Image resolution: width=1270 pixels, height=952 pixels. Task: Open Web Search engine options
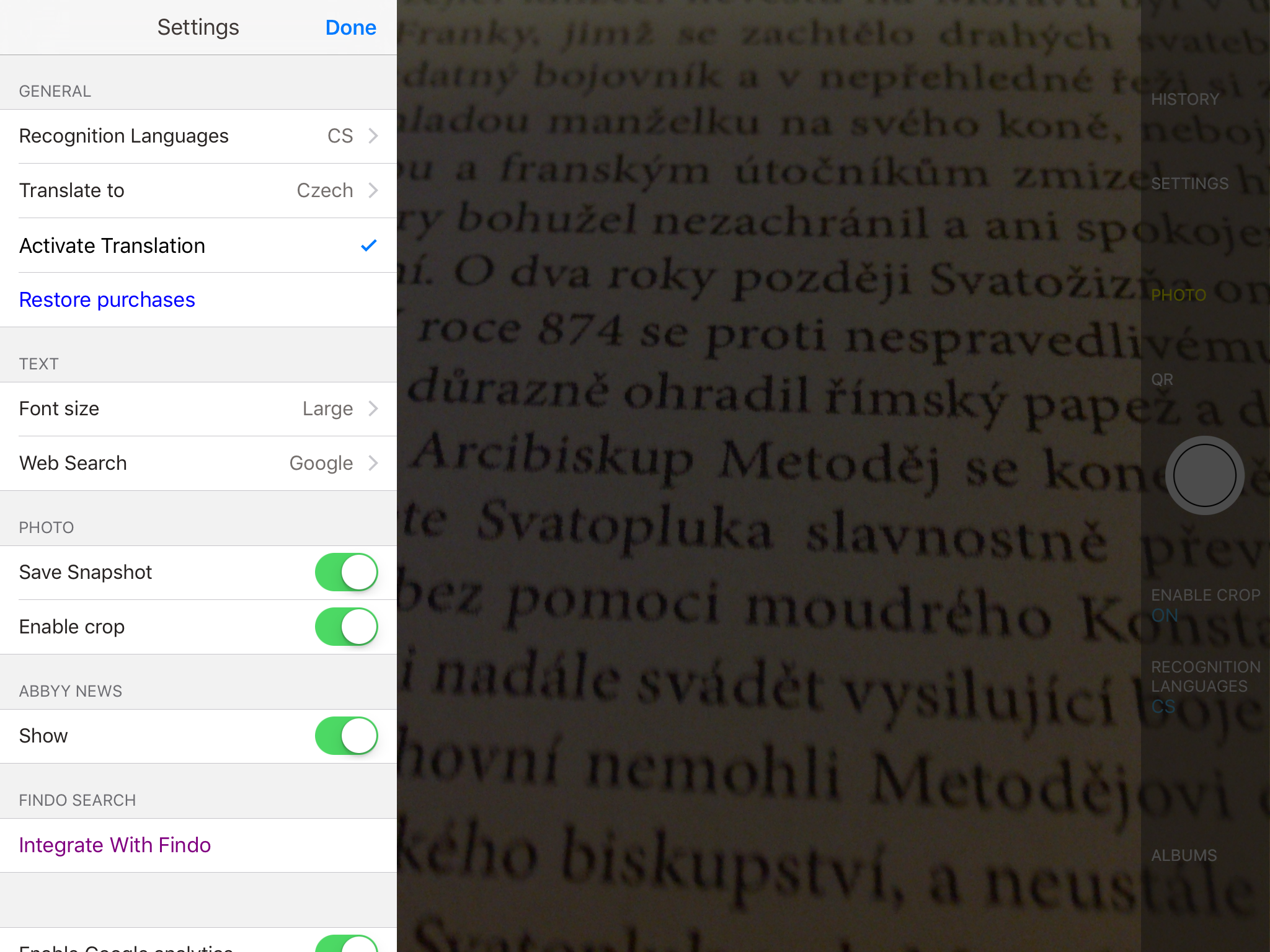tap(198, 464)
